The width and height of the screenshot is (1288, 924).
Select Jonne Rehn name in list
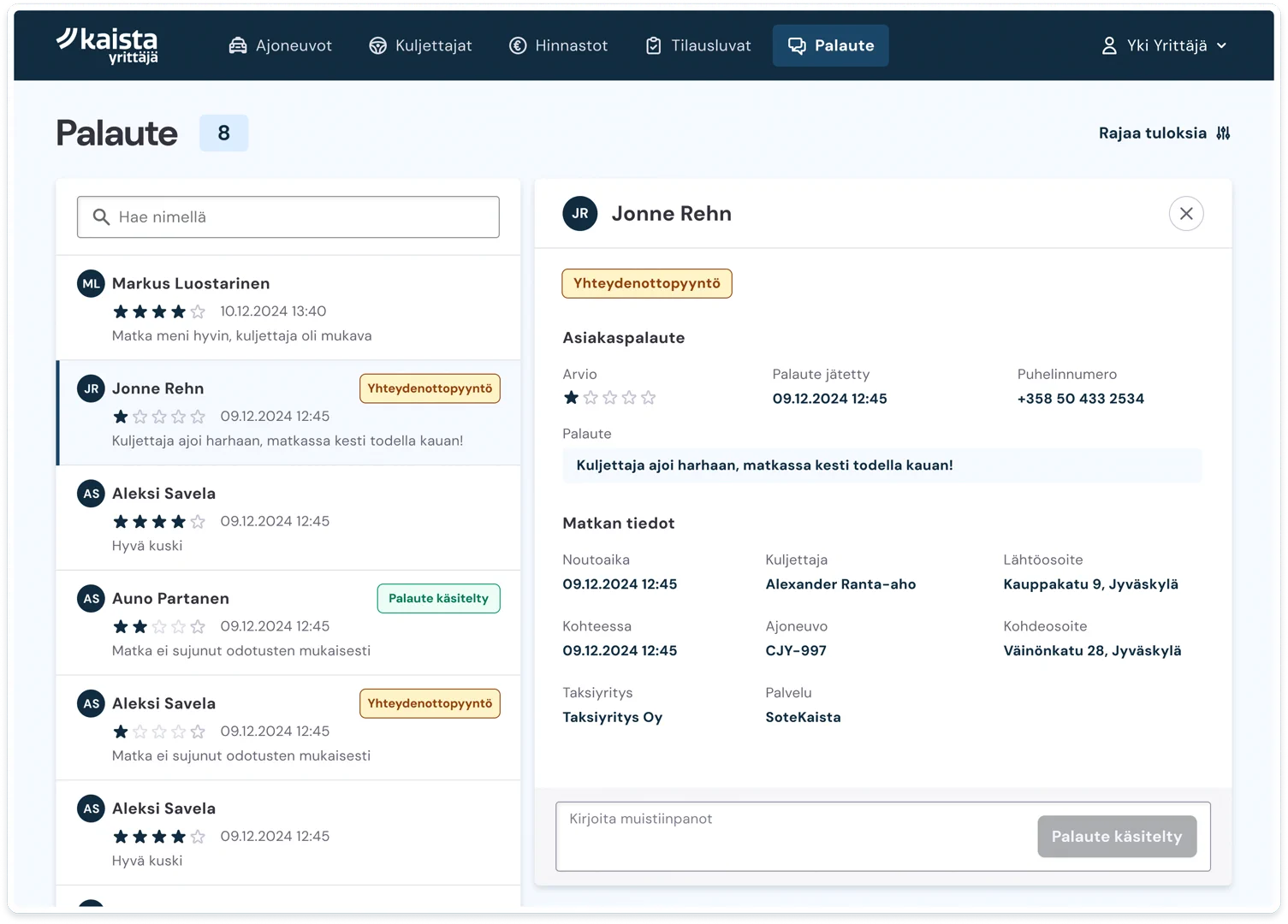[x=158, y=388]
